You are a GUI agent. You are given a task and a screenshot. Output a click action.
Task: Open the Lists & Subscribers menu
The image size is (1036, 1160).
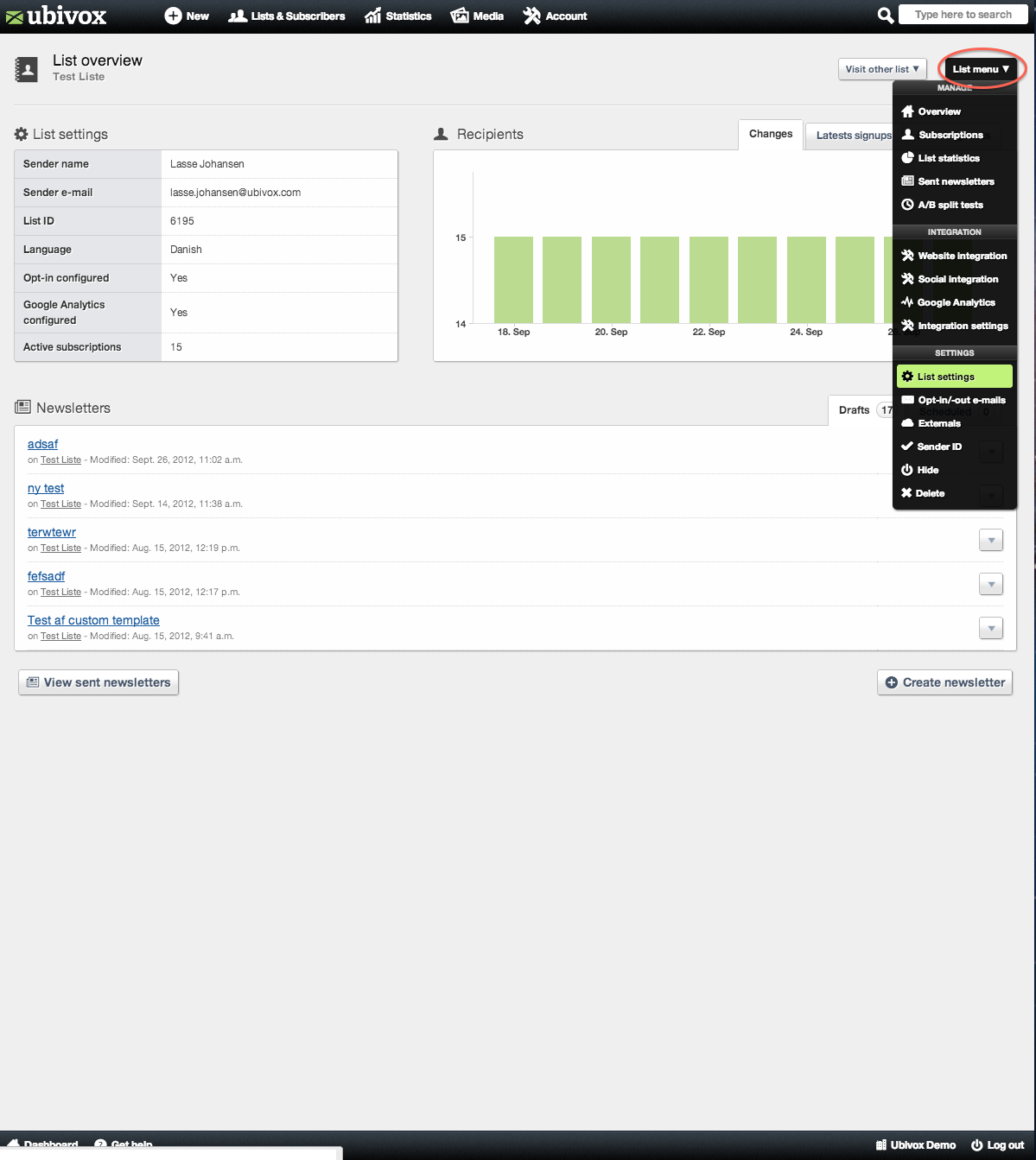pyautogui.click(x=287, y=16)
